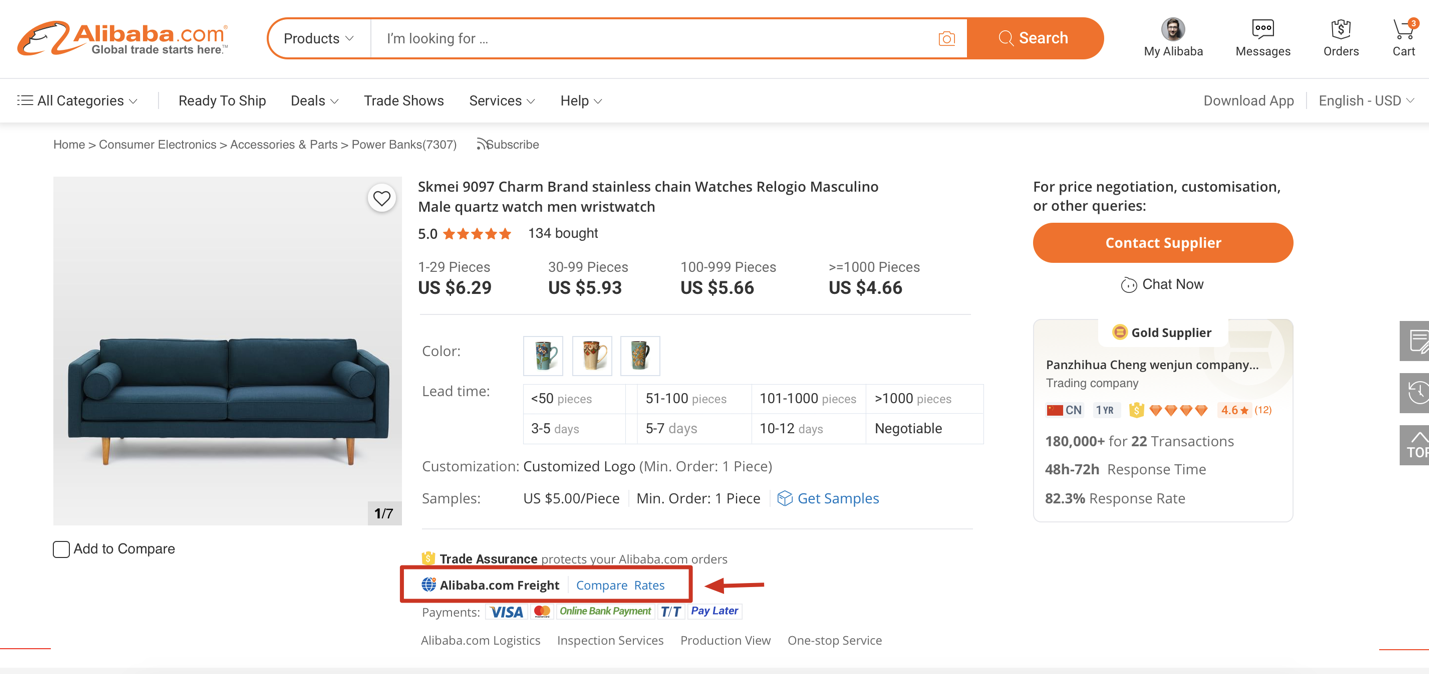Click the Alibaba.com logo
Screen dimensions: 1429x674
(x=122, y=38)
